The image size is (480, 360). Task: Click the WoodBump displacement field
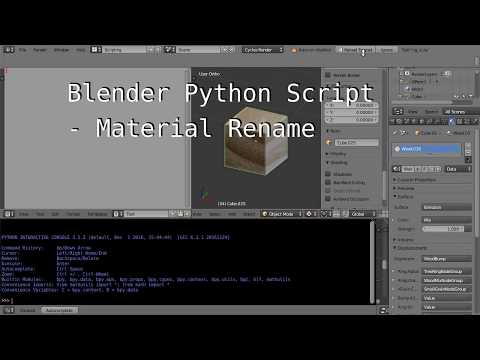[447, 259]
